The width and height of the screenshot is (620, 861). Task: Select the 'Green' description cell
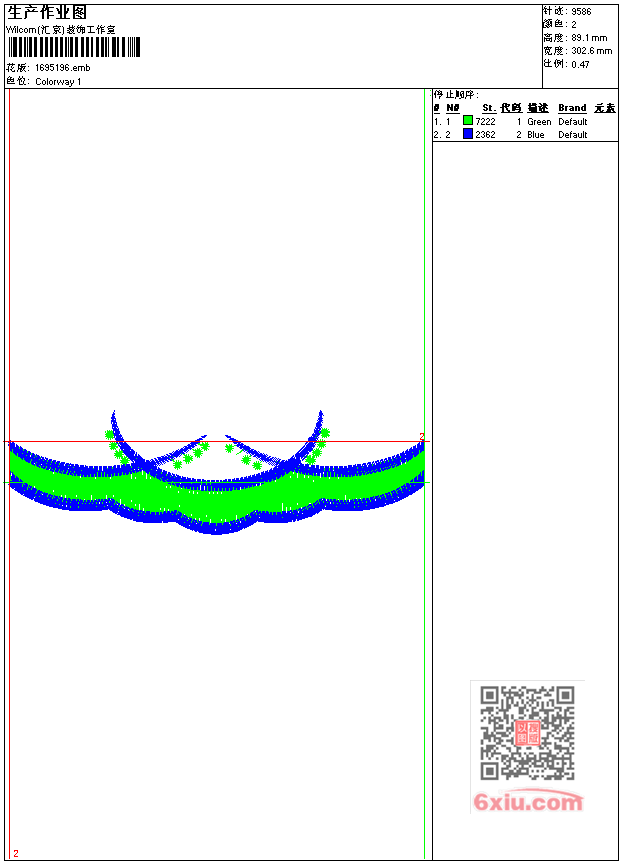[x=539, y=121]
